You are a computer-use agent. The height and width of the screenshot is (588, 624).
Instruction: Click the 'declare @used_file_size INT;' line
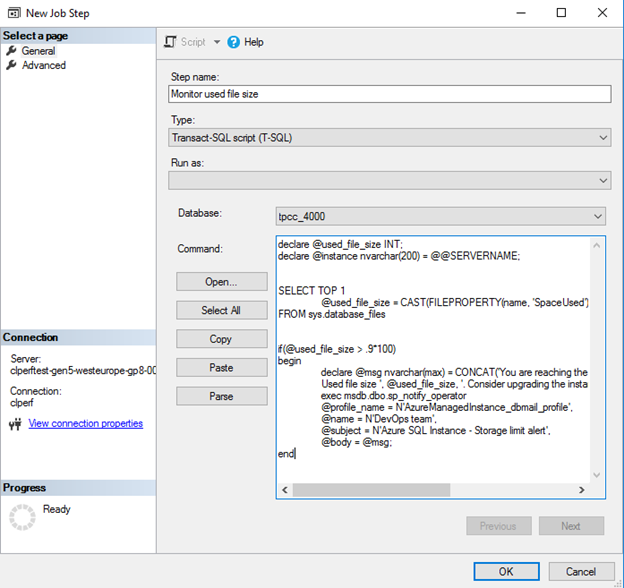341,244
